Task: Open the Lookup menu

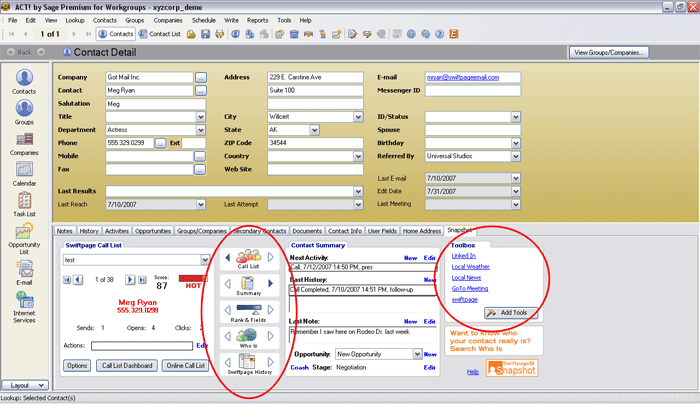Action: click(x=75, y=21)
